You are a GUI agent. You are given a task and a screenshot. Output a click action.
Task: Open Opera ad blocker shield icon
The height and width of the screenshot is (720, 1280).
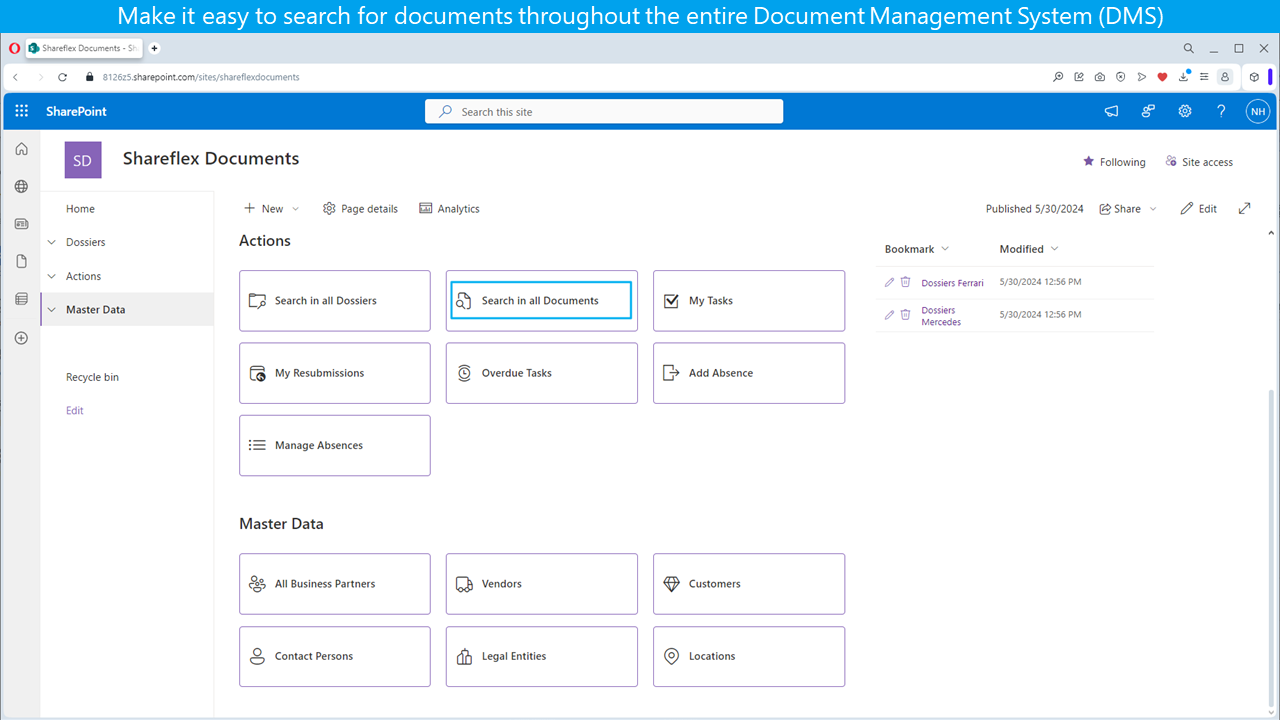point(1121,77)
